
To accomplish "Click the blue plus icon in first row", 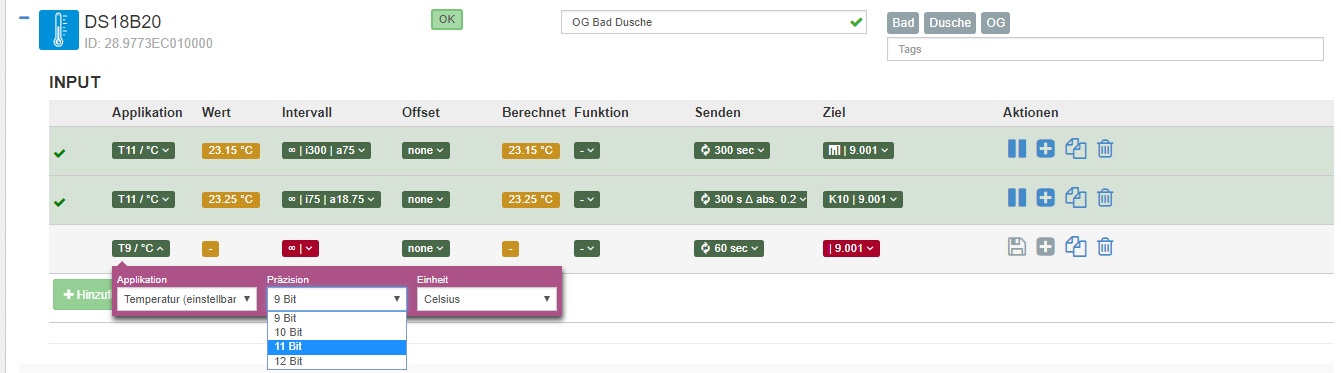I will tap(1046, 149).
